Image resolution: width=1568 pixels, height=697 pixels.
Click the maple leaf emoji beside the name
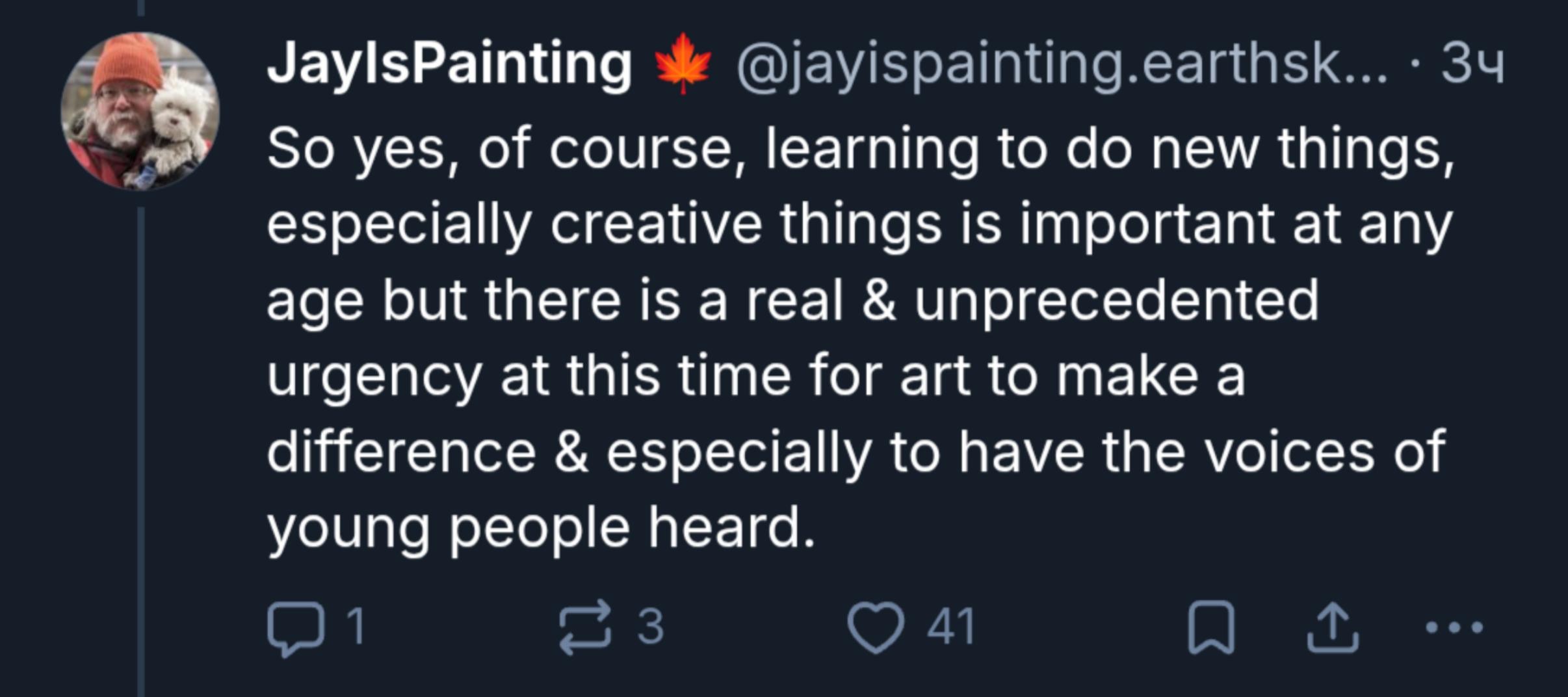pos(683,64)
